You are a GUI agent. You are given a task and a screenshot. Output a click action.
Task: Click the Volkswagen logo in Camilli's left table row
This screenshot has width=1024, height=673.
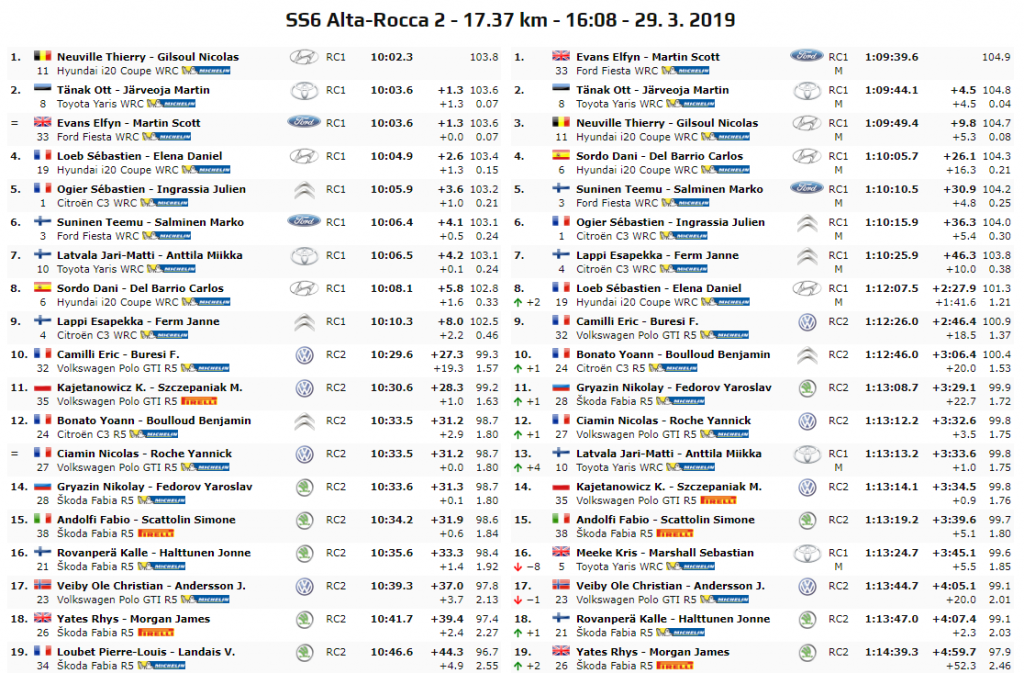coord(303,355)
